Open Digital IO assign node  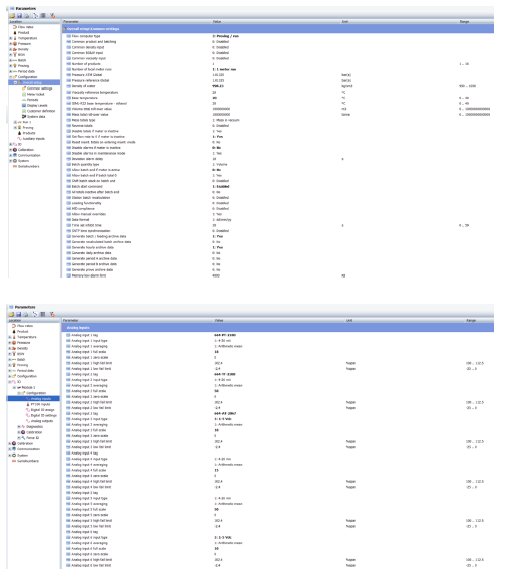click(42, 410)
